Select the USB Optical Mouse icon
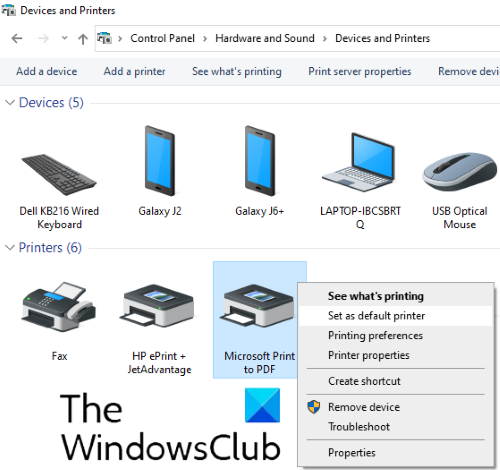The height and width of the screenshot is (470, 500). (x=459, y=171)
